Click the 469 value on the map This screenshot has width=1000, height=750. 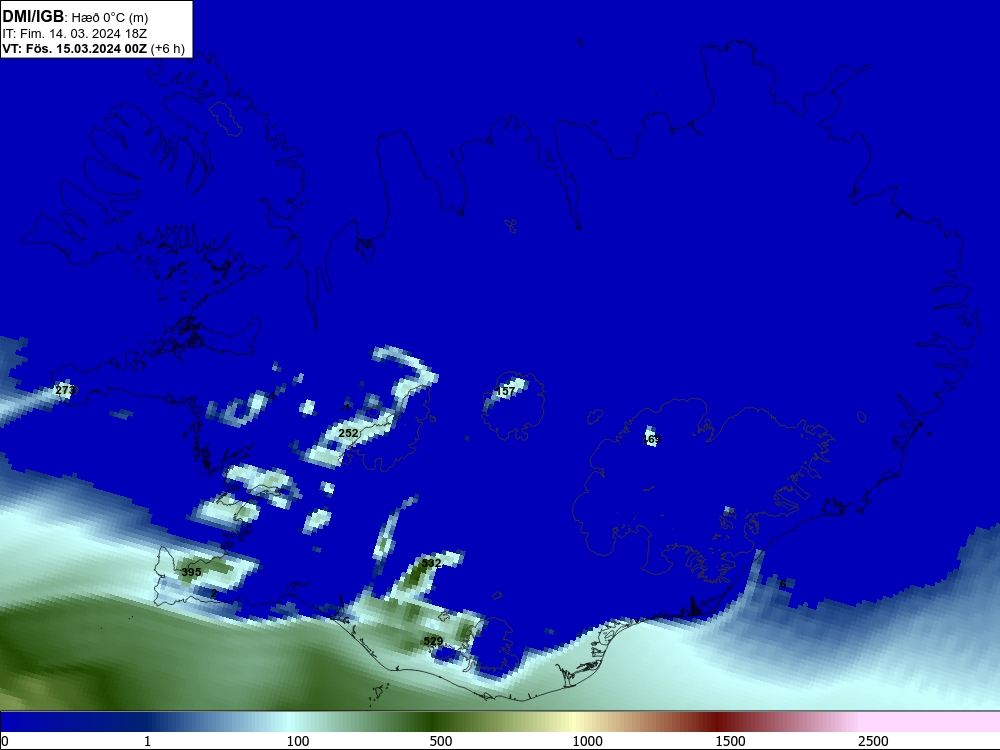(651, 439)
